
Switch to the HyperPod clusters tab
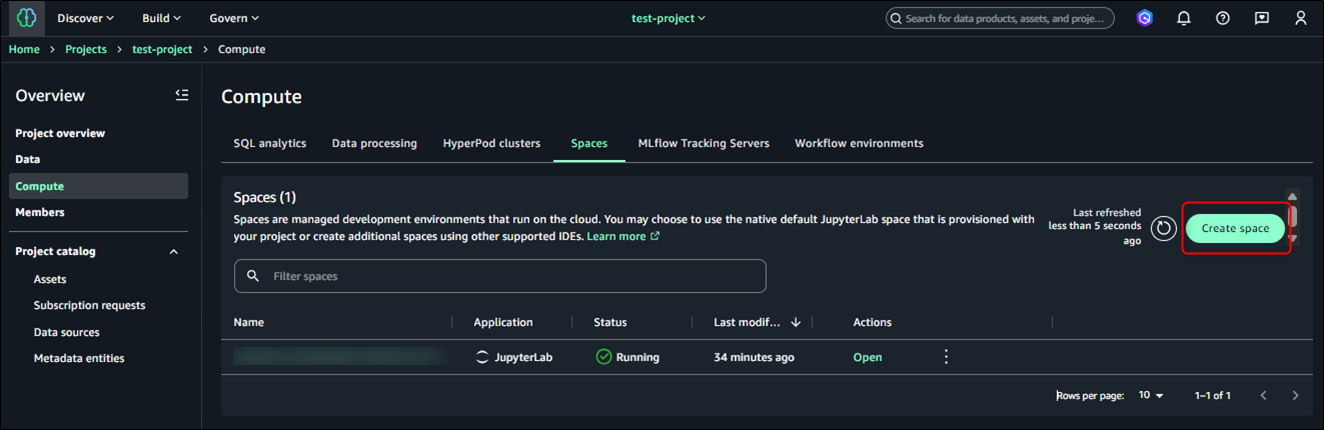click(491, 143)
